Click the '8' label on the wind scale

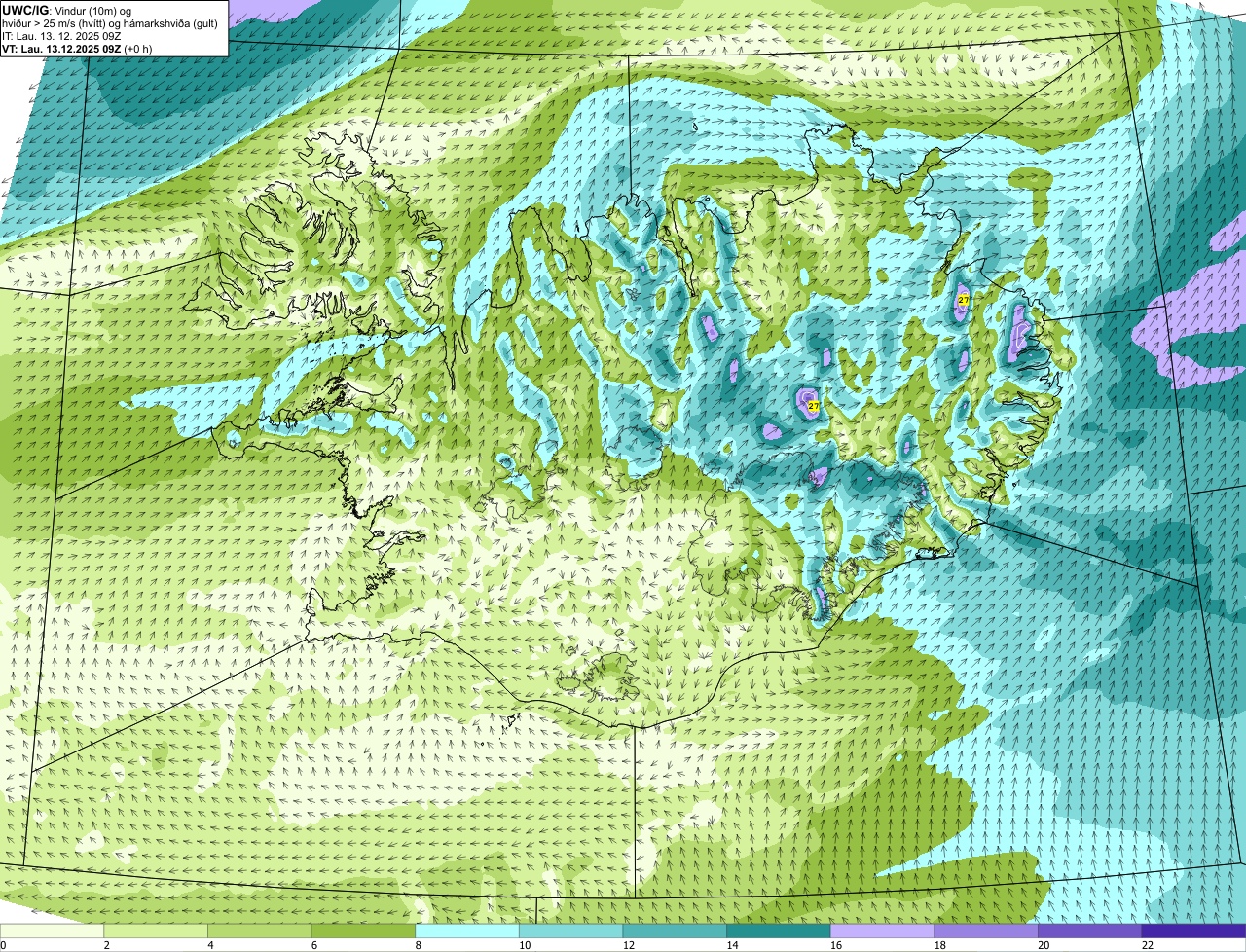point(418,945)
